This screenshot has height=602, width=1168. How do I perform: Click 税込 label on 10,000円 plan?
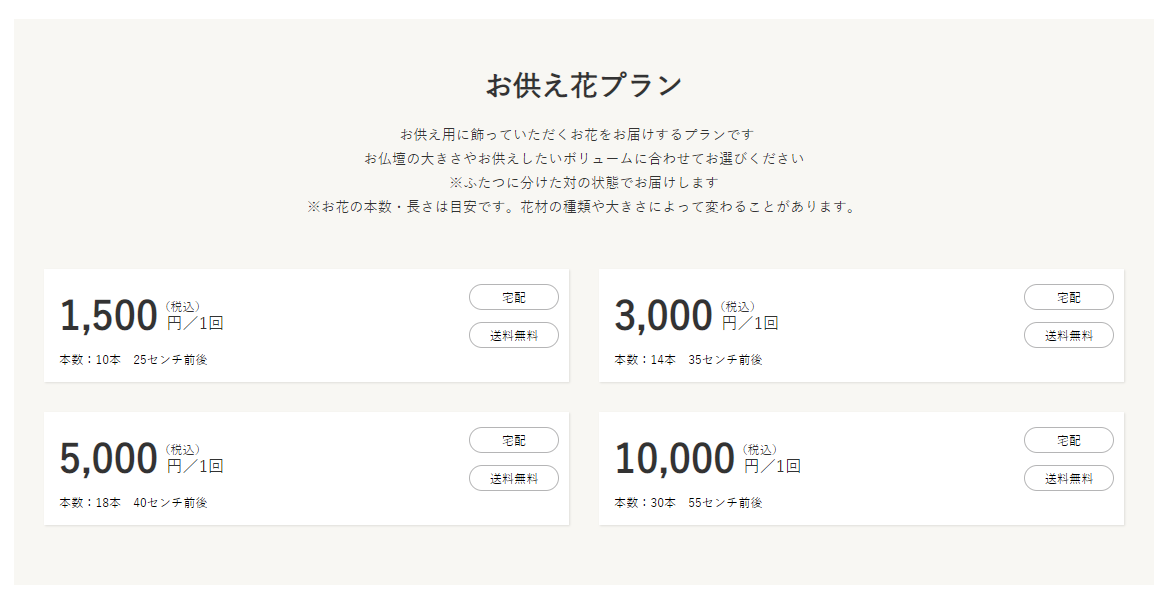pos(760,449)
